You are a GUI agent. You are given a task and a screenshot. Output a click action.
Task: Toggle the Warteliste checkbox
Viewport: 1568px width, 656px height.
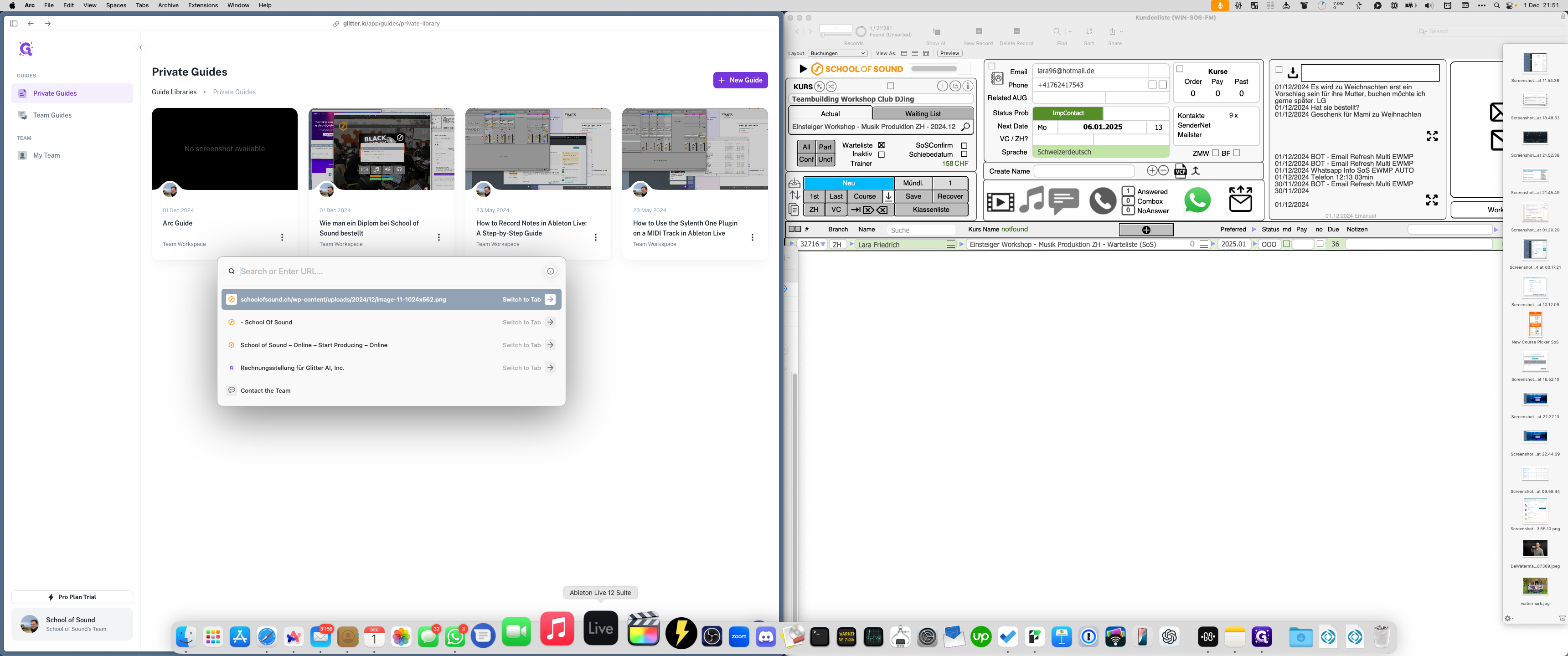point(882,145)
